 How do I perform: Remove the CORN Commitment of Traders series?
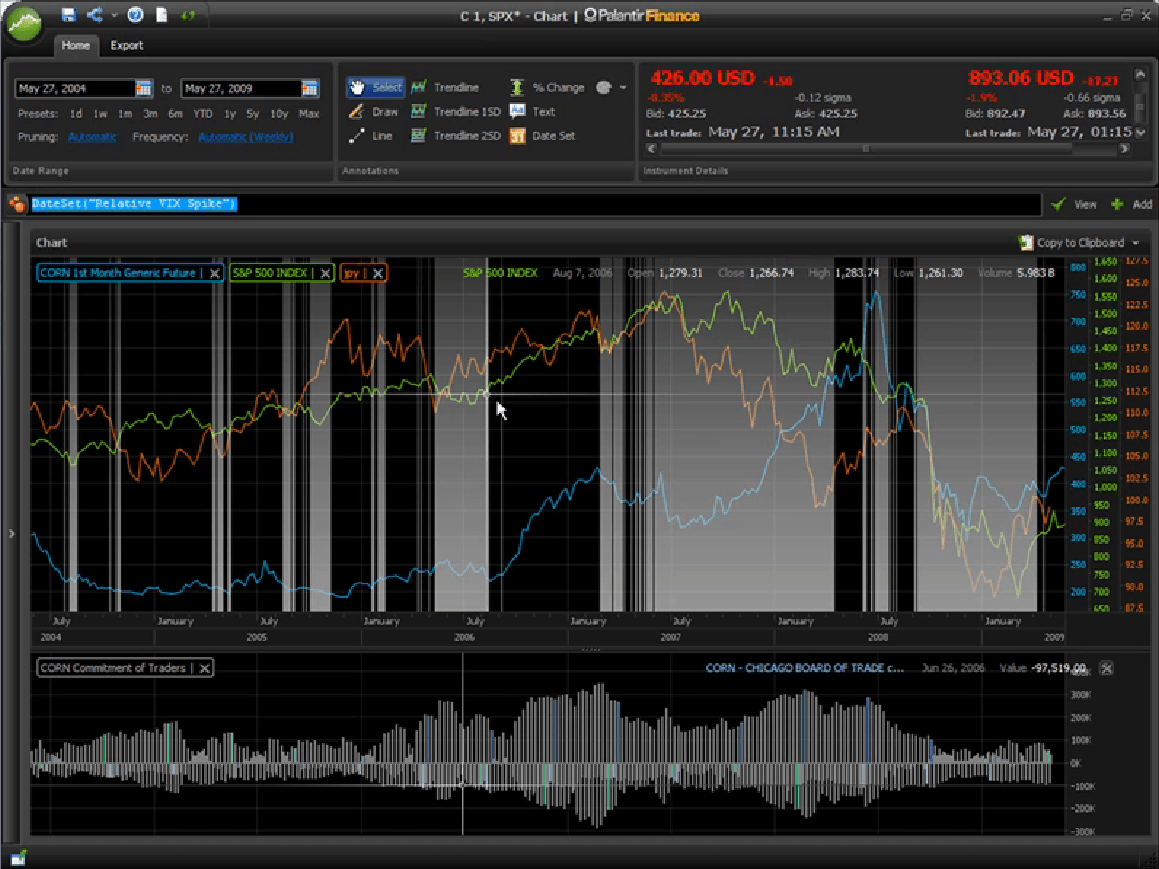(205, 669)
